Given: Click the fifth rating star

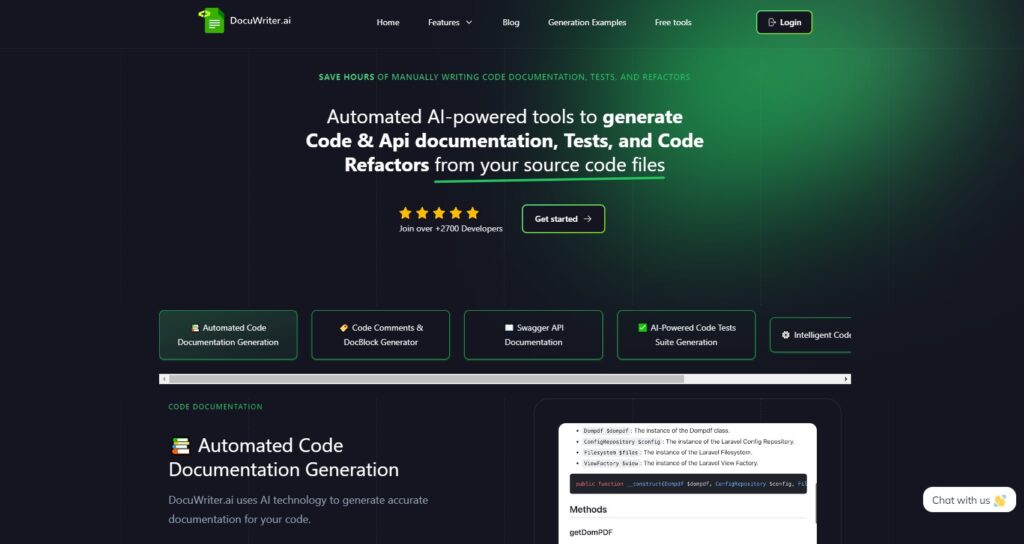Looking at the screenshot, I should tap(473, 213).
